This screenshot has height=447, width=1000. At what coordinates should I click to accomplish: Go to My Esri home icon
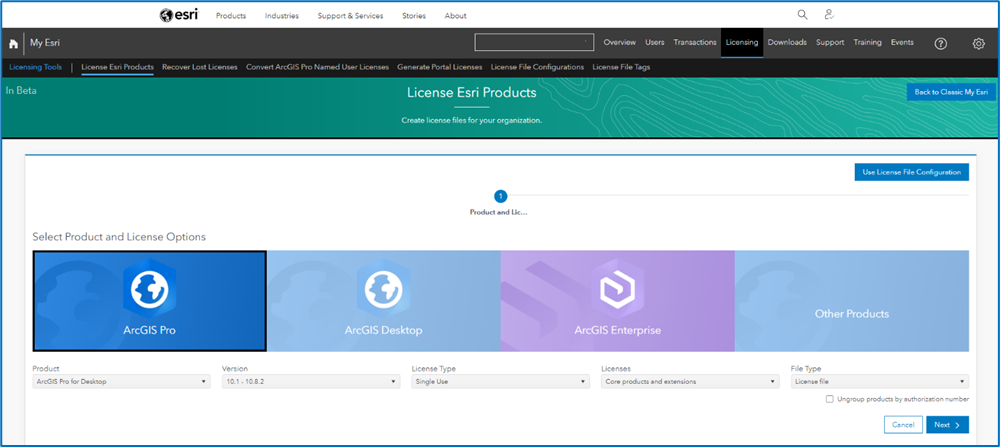(x=13, y=43)
